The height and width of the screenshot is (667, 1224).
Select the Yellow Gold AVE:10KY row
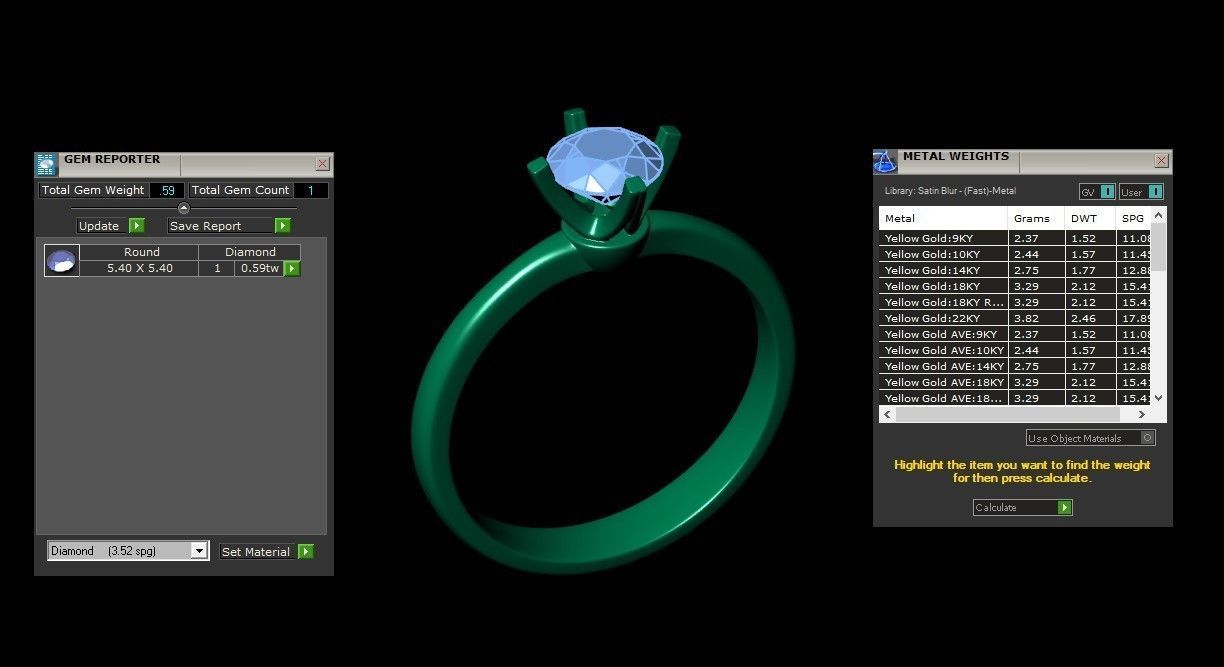[1015, 350]
